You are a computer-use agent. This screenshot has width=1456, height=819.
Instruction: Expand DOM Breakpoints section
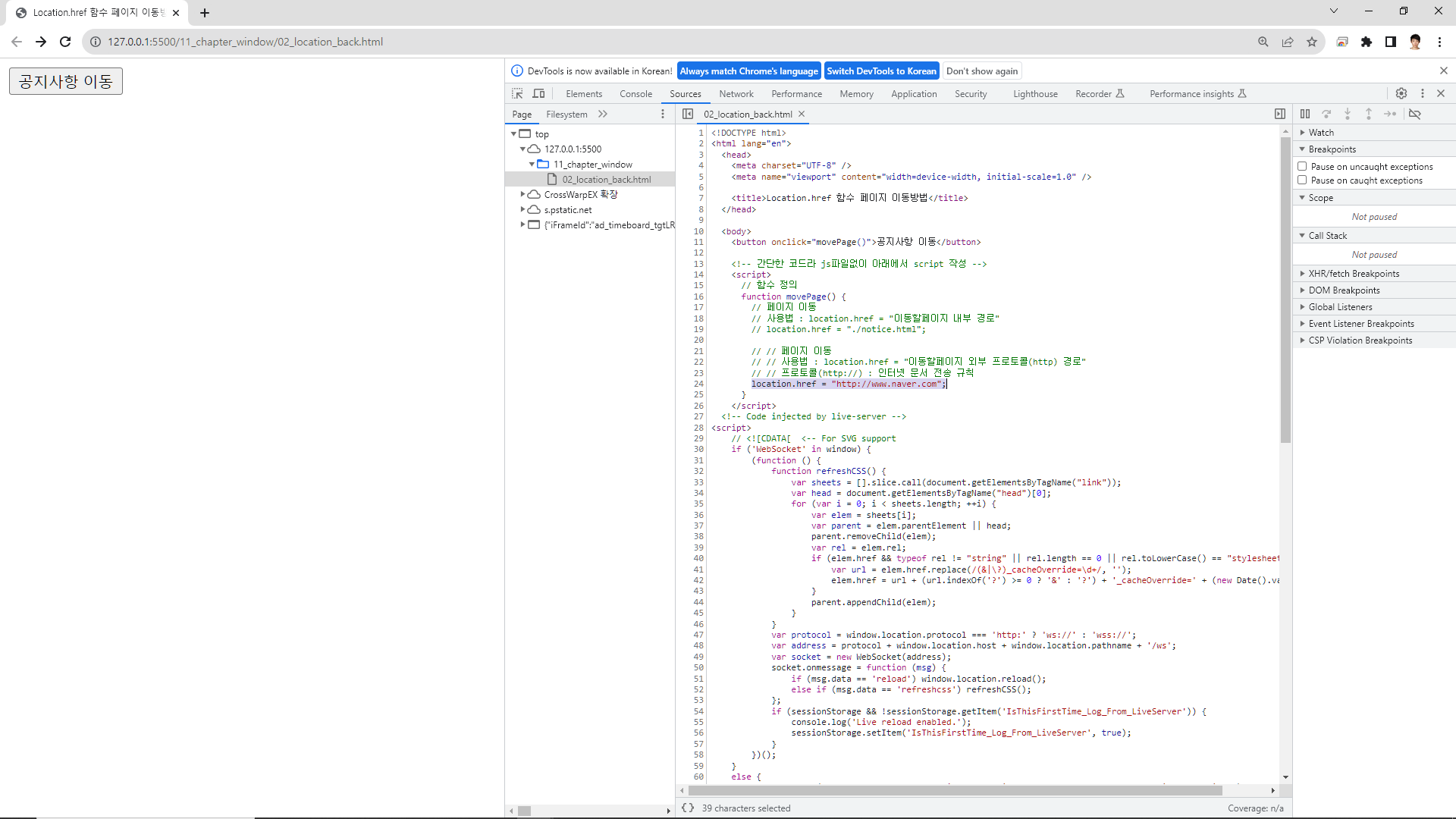pyautogui.click(x=1343, y=290)
